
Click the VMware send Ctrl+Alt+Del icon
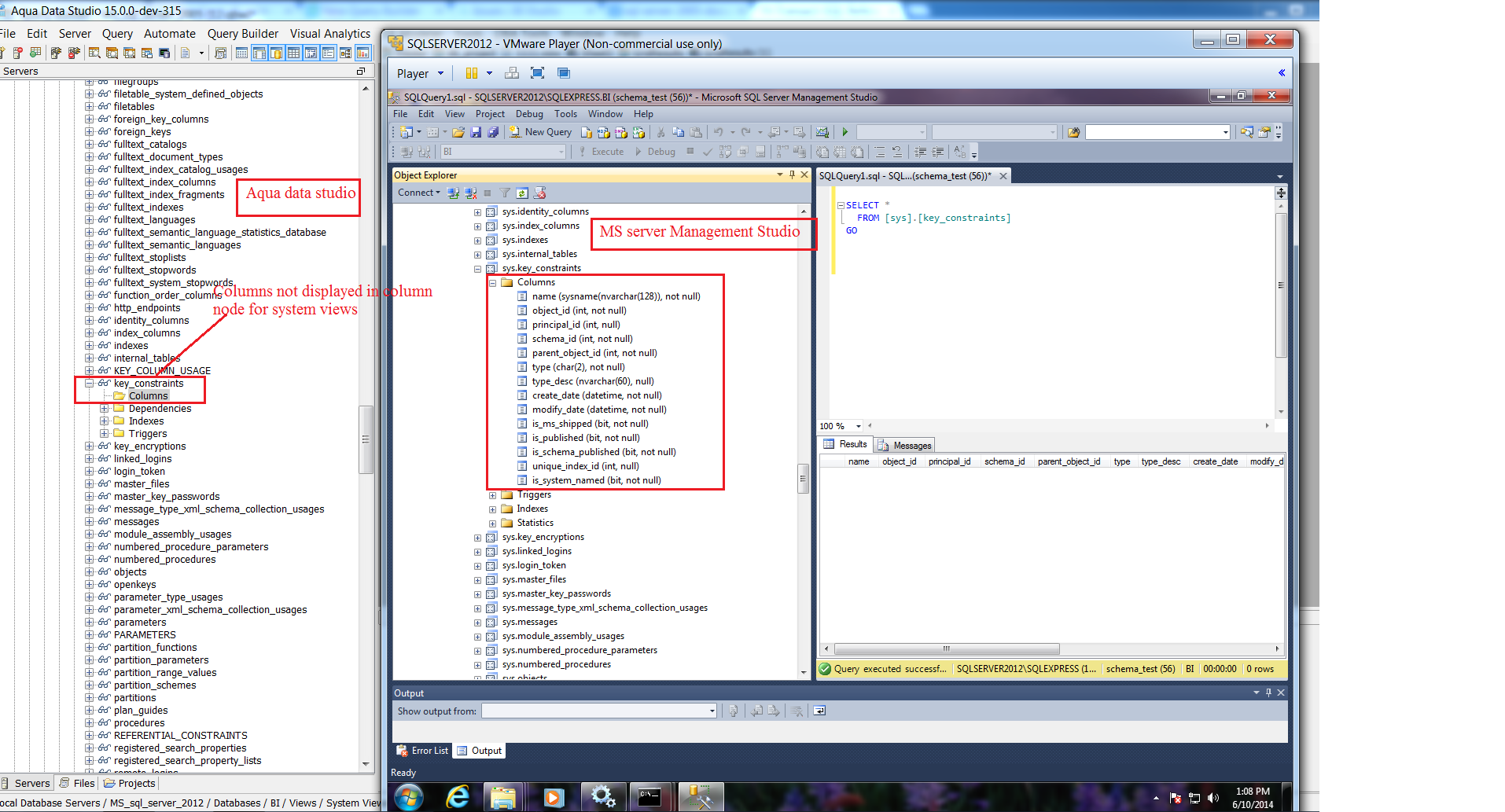(512, 73)
